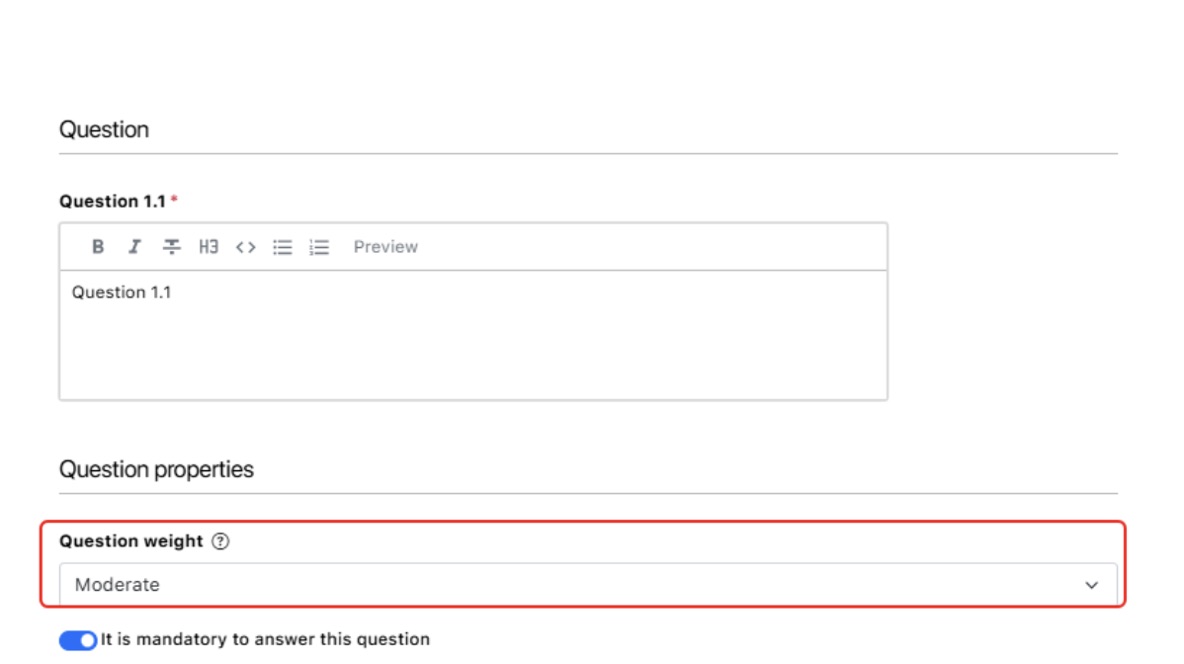Click the Question properties section heading
1184x664 pixels.
(x=156, y=469)
